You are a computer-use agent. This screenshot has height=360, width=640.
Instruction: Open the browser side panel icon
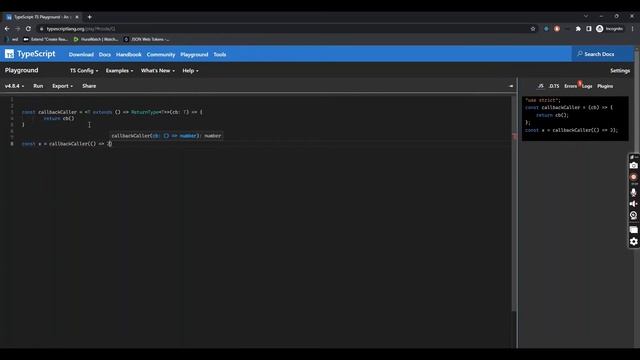tap(589, 29)
